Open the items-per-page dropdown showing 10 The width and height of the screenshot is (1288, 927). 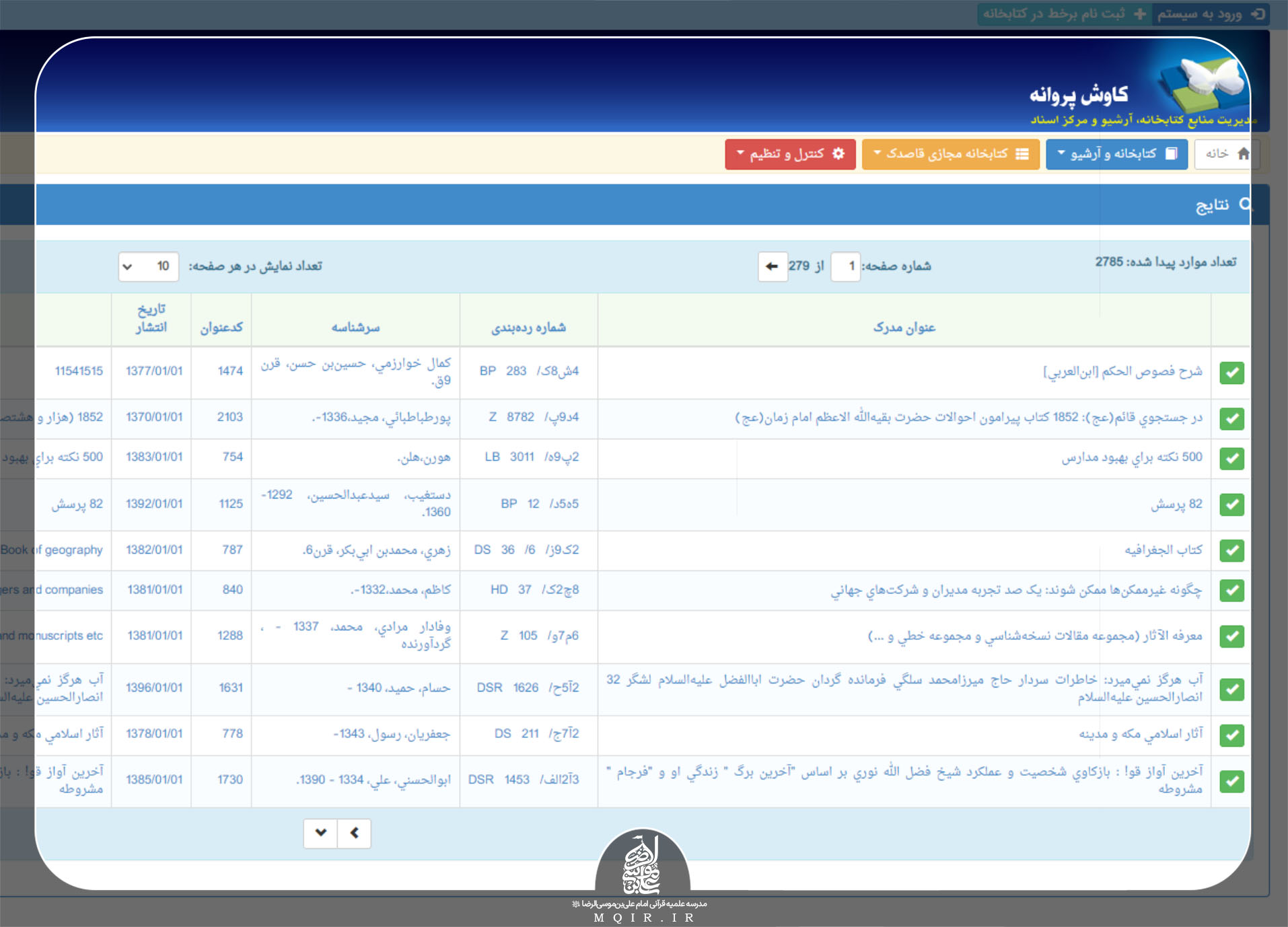148,266
